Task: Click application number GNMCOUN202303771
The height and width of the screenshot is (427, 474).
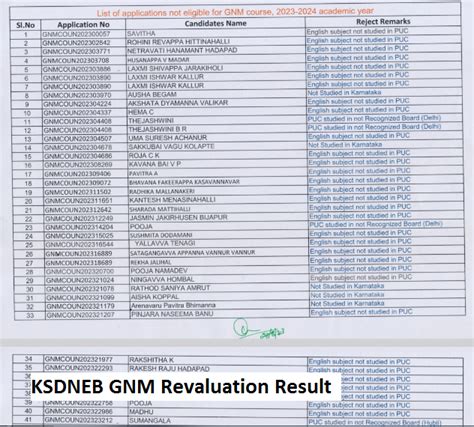Action: [x=76, y=51]
